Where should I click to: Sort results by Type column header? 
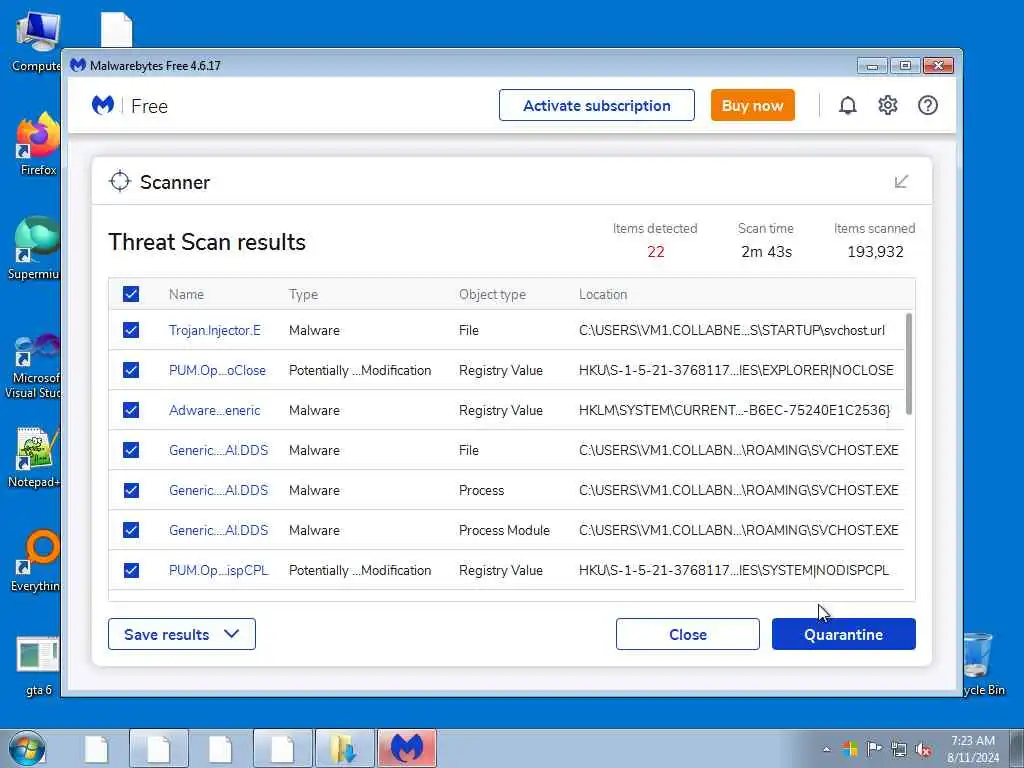click(x=303, y=295)
